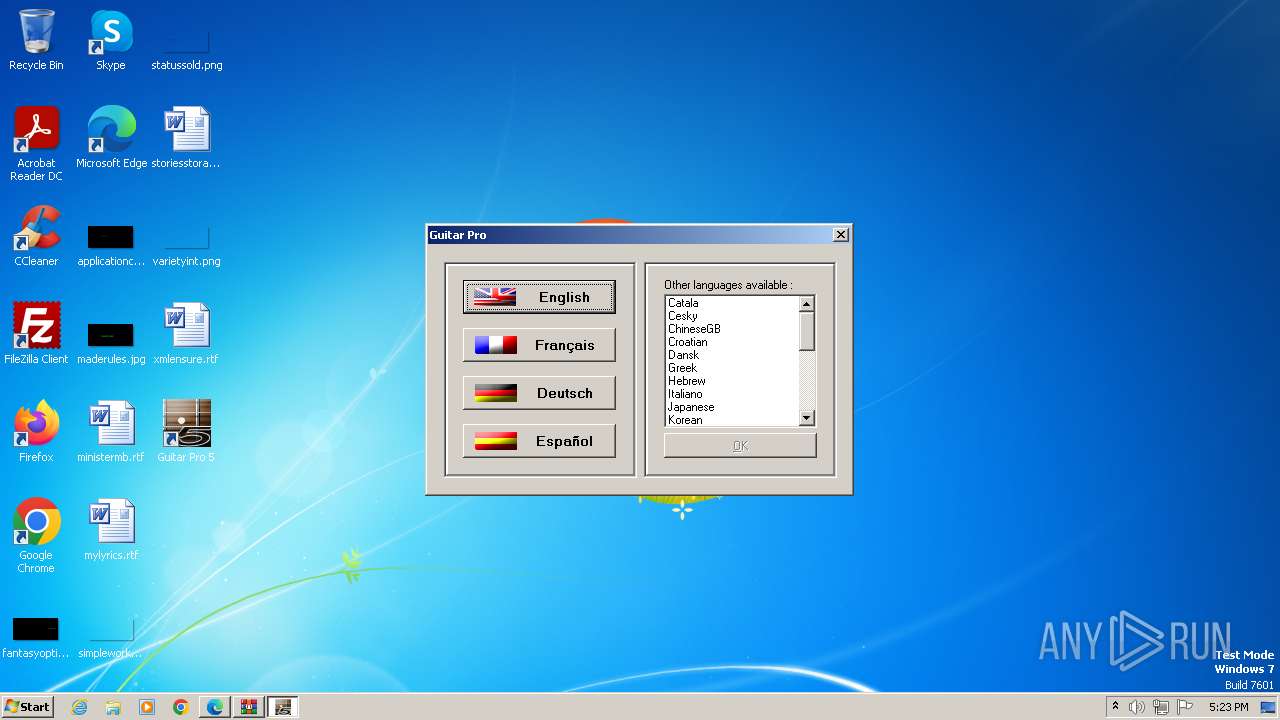Pick Español with the Spanish flag
Viewport: 1280px width, 720px height.
pyautogui.click(x=539, y=441)
